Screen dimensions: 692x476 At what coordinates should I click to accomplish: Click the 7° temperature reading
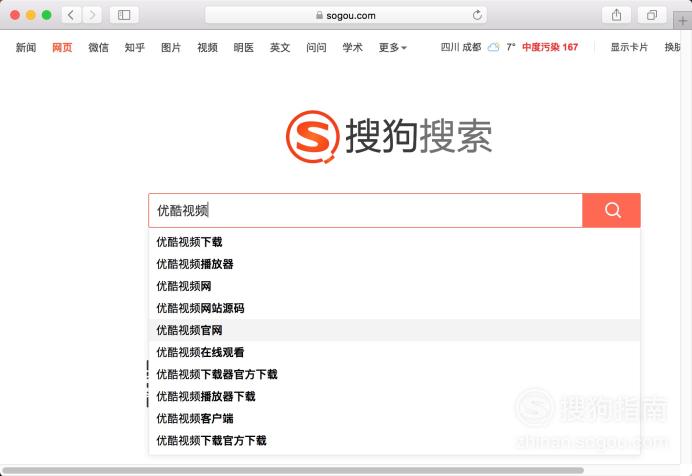coord(511,47)
